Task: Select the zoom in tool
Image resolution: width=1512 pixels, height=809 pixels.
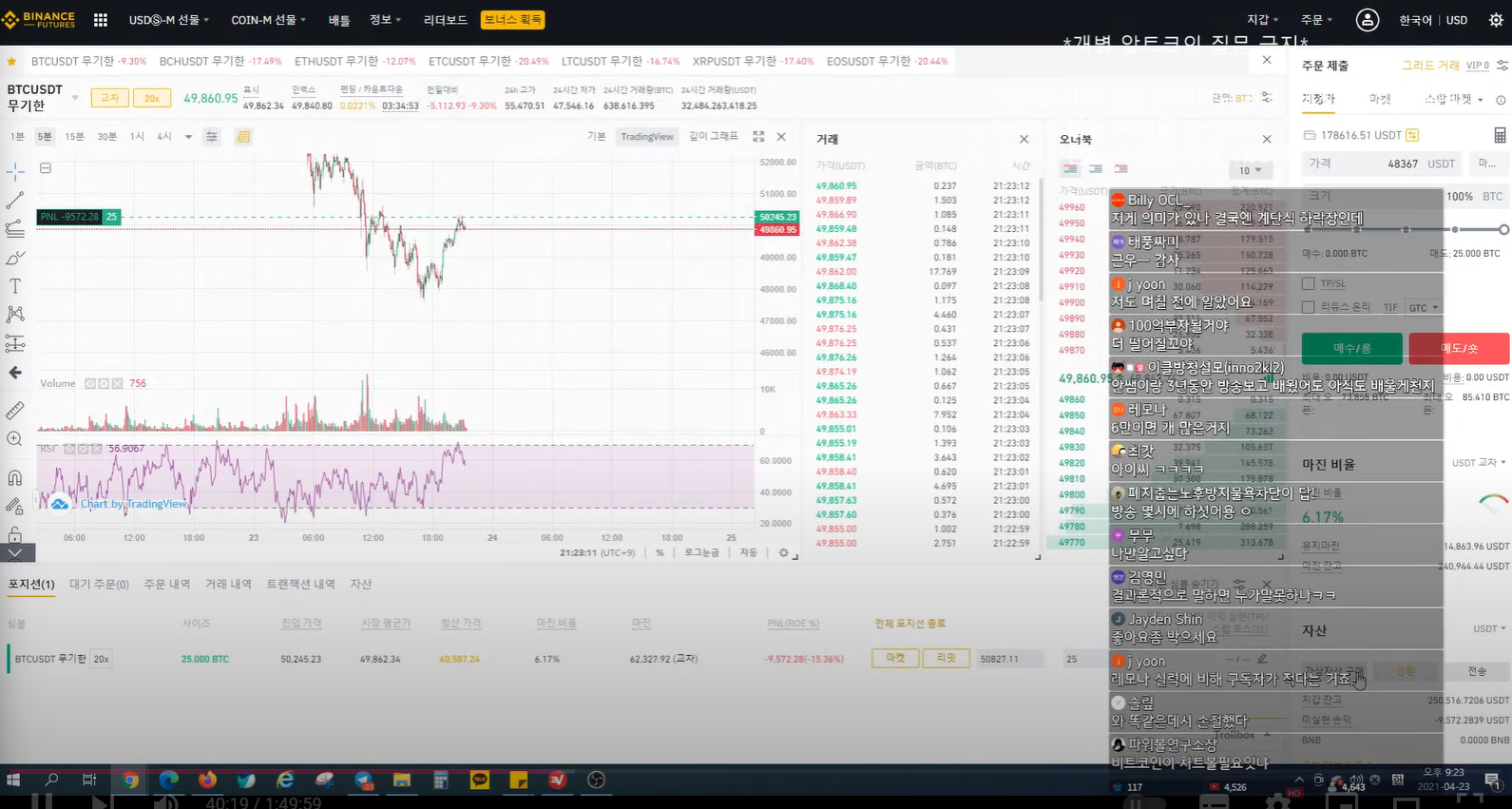Action: click(15, 439)
